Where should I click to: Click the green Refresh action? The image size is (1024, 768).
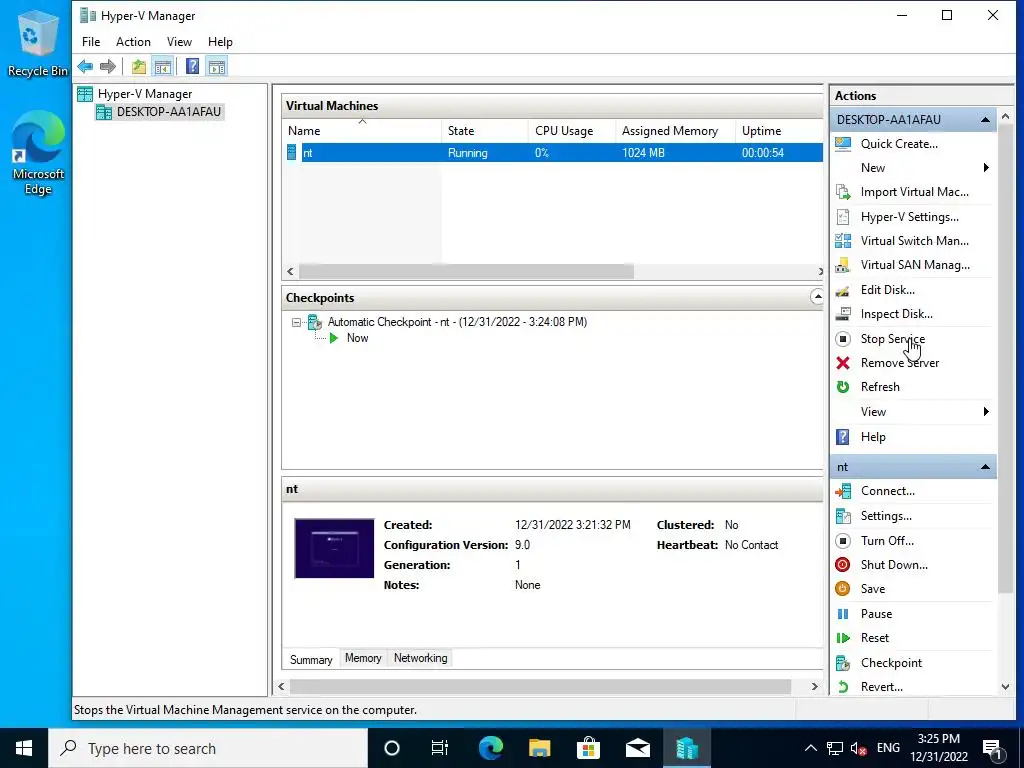click(880, 387)
